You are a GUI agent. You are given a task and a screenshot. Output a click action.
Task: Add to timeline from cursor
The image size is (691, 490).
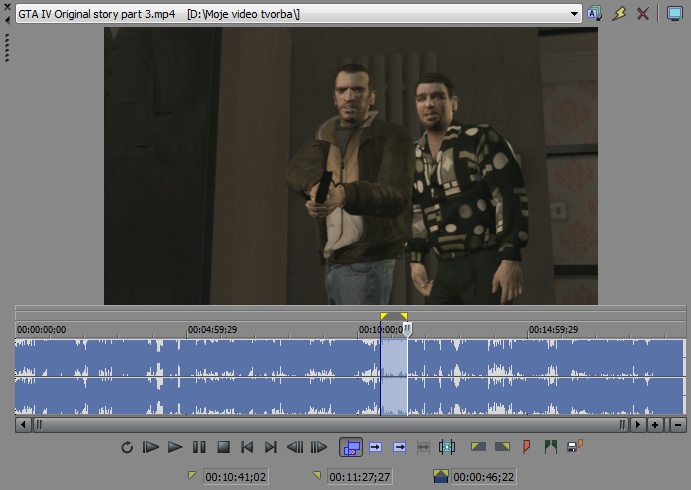click(x=375, y=447)
